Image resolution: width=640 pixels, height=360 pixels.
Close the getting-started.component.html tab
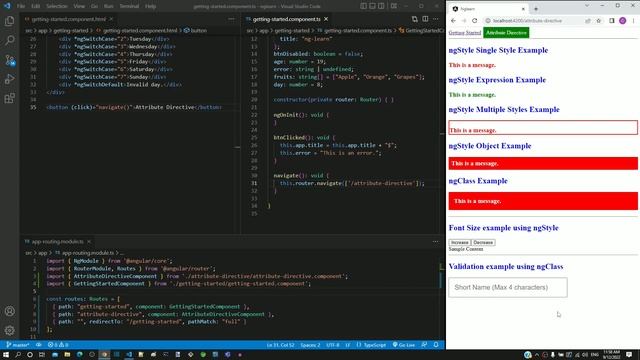click(x=111, y=19)
